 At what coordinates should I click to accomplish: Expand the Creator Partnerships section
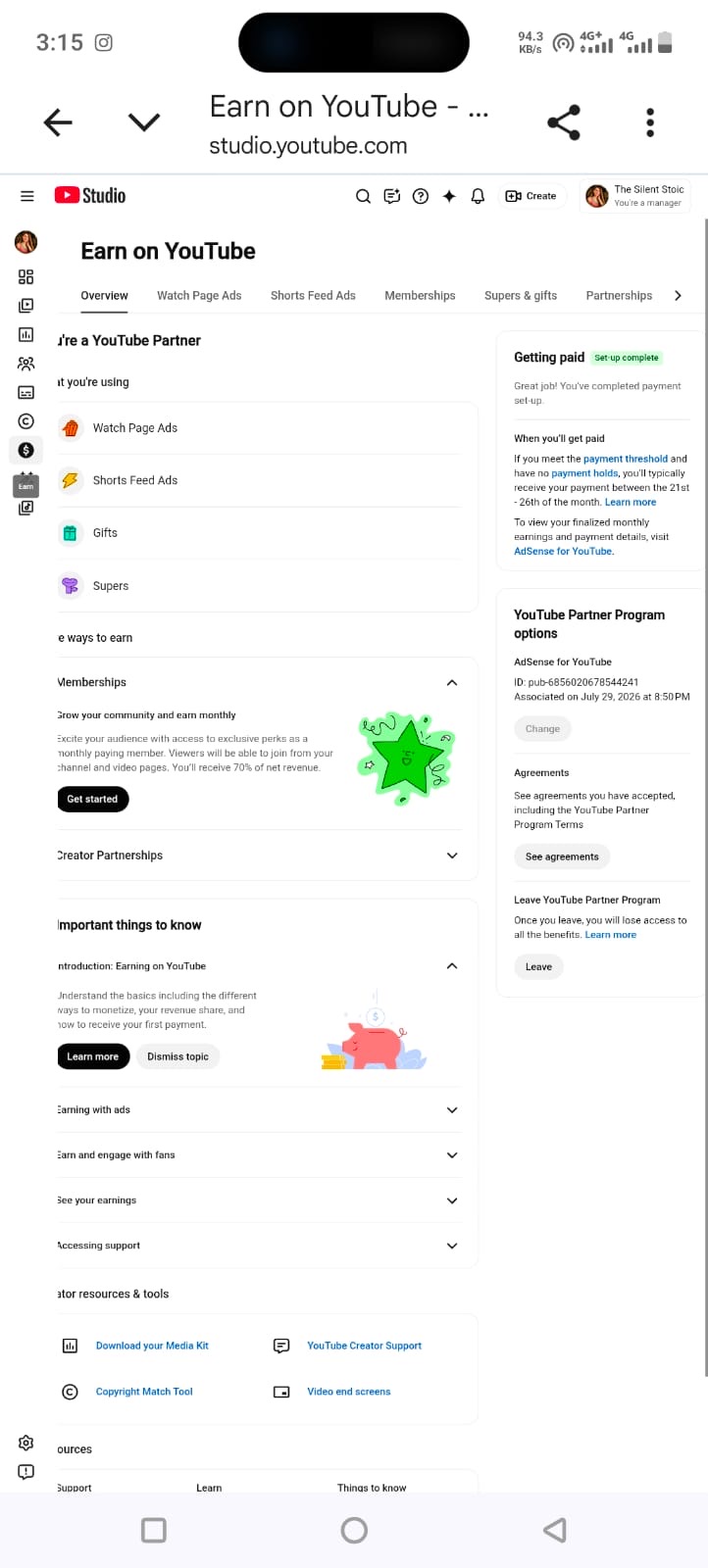click(452, 856)
